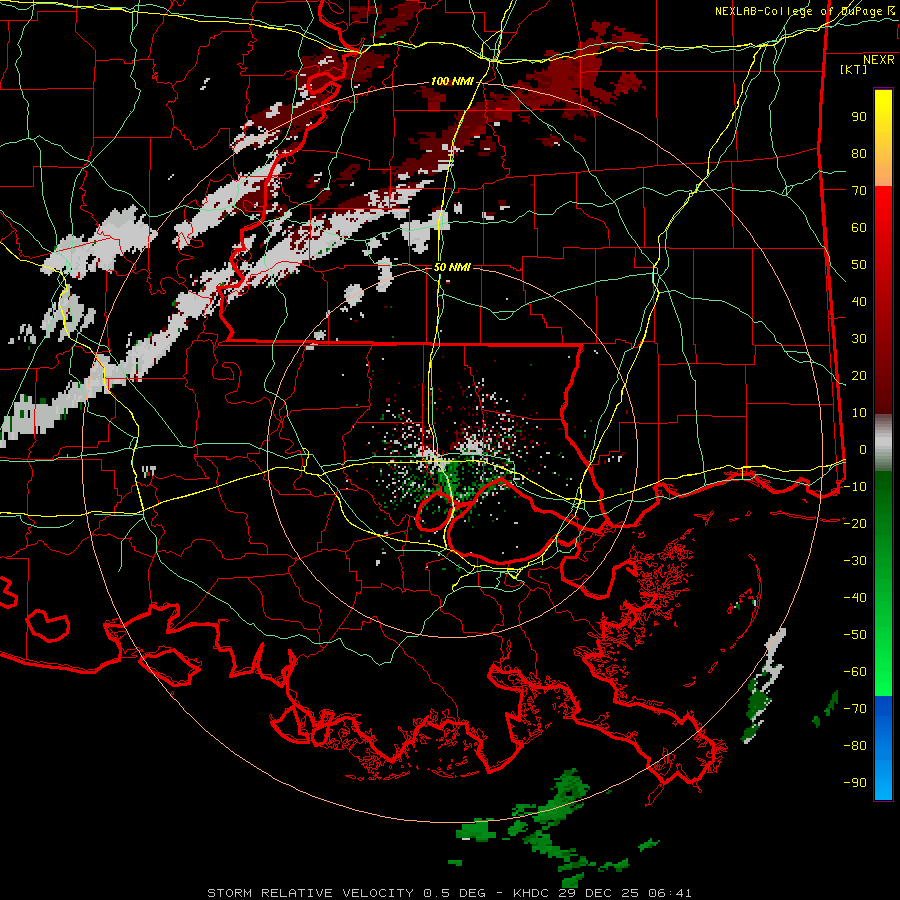Click the -40 value on the velocity scale
Image resolution: width=900 pixels, height=900 pixels.
click(x=855, y=598)
